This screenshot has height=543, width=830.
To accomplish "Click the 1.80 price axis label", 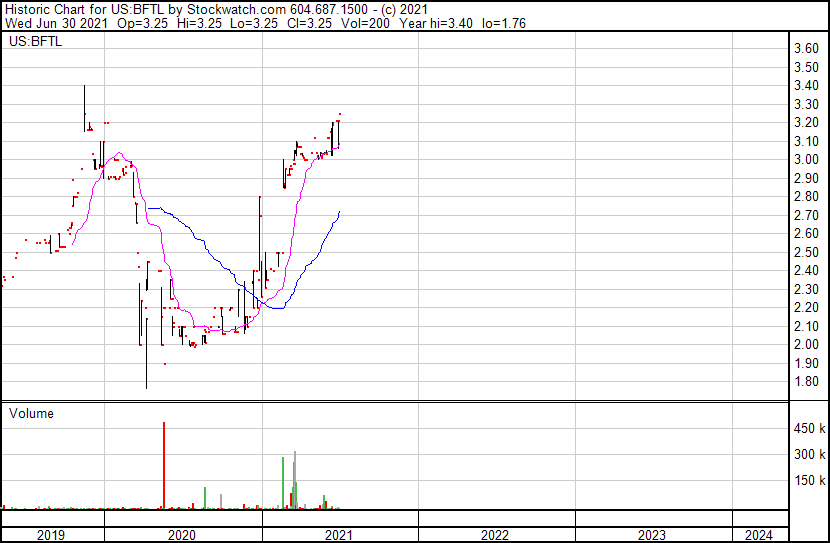I will [807, 382].
